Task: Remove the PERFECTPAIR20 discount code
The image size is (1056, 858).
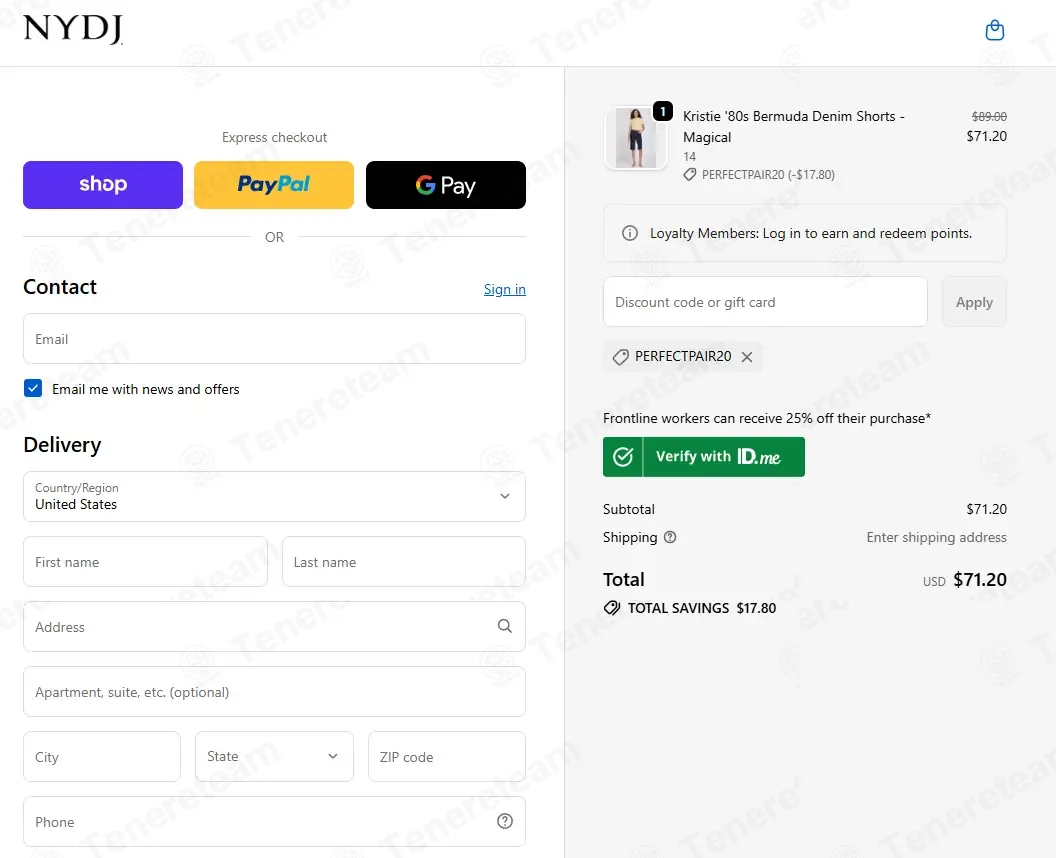Action: (747, 357)
